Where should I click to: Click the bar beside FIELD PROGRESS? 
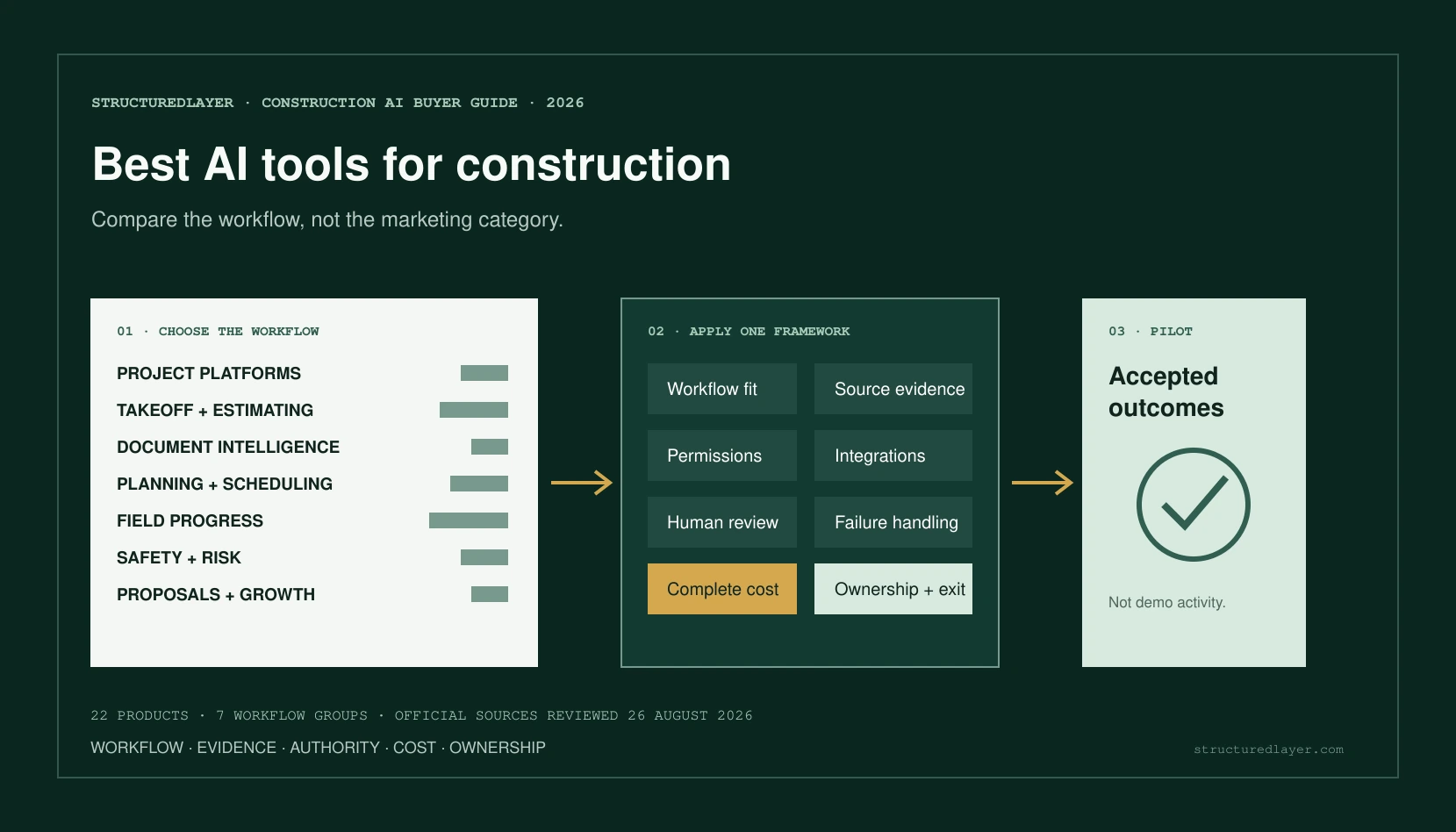pyautogui.click(x=469, y=520)
